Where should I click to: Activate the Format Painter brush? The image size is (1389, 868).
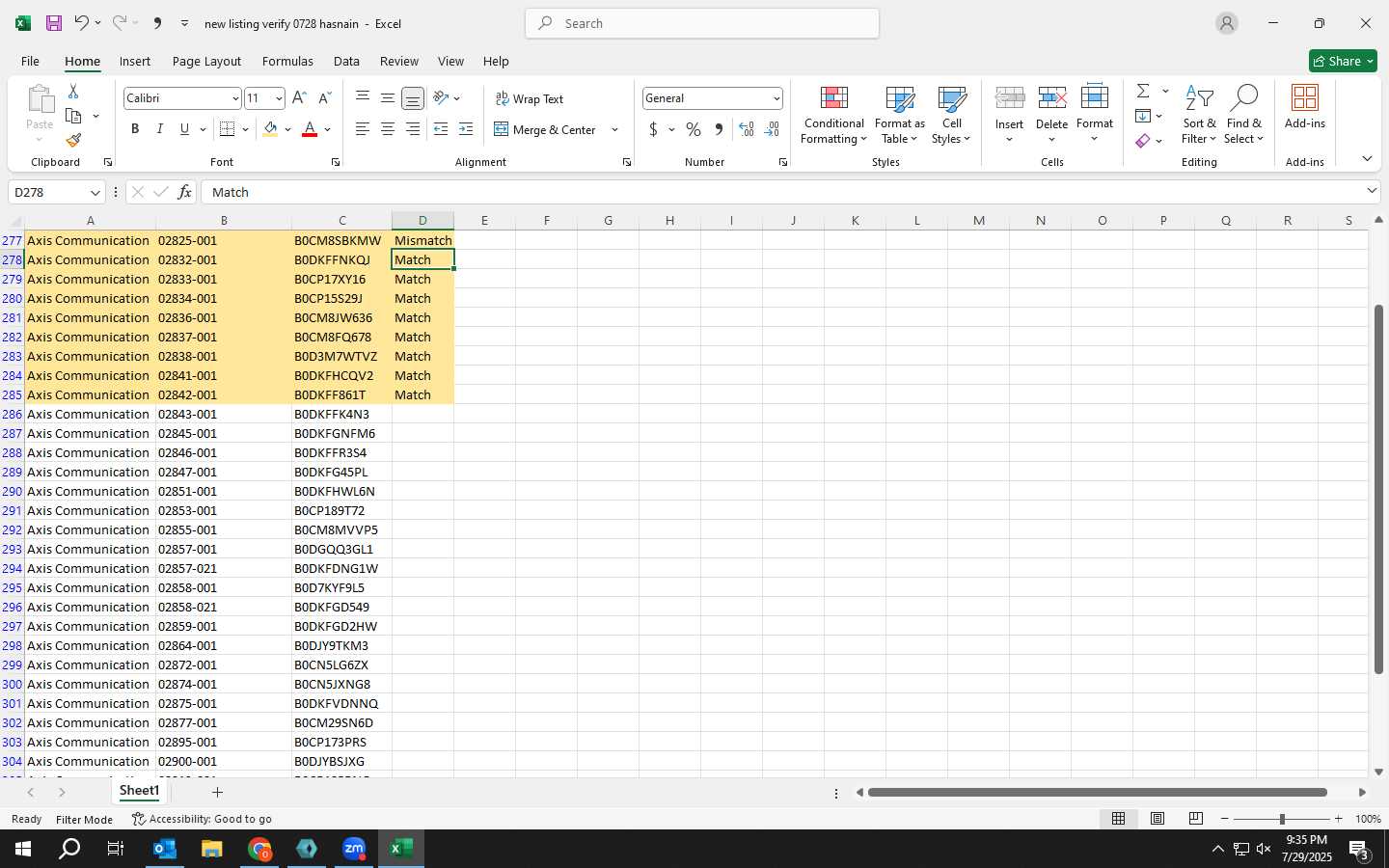point(73,141)
